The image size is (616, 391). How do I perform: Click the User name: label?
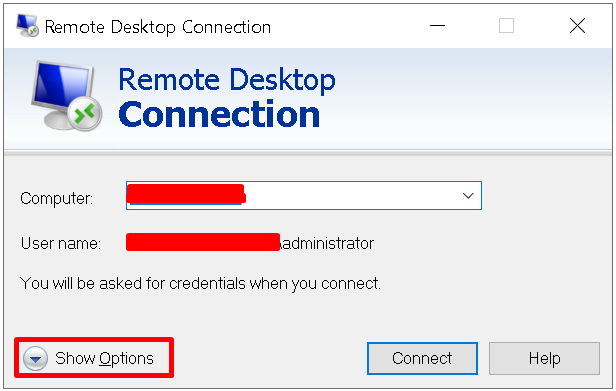[61, 244]
